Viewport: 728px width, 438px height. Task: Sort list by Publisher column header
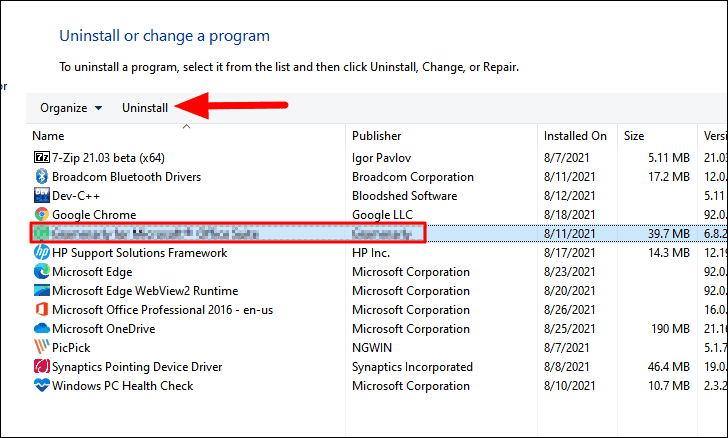pos(377,136)
